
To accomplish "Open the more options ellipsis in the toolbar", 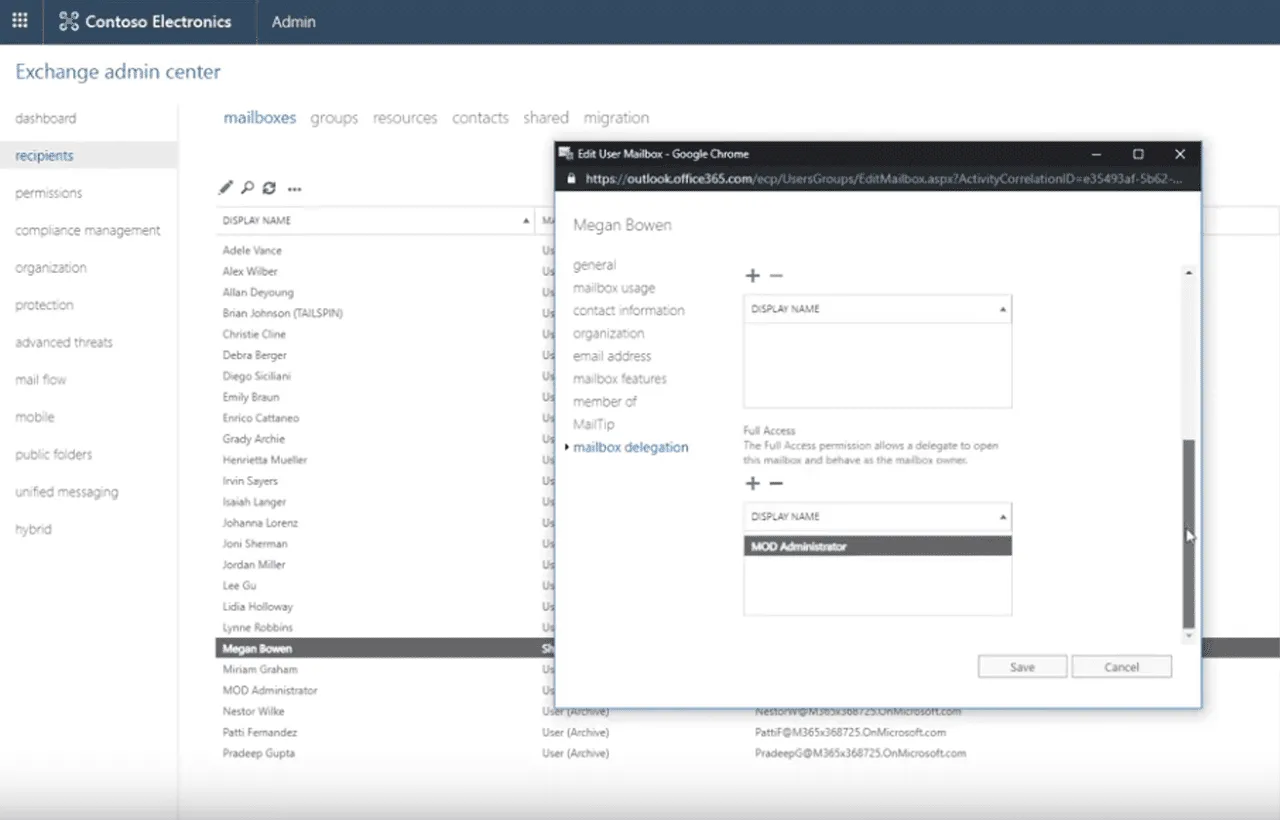I will [x=294, y=188].
